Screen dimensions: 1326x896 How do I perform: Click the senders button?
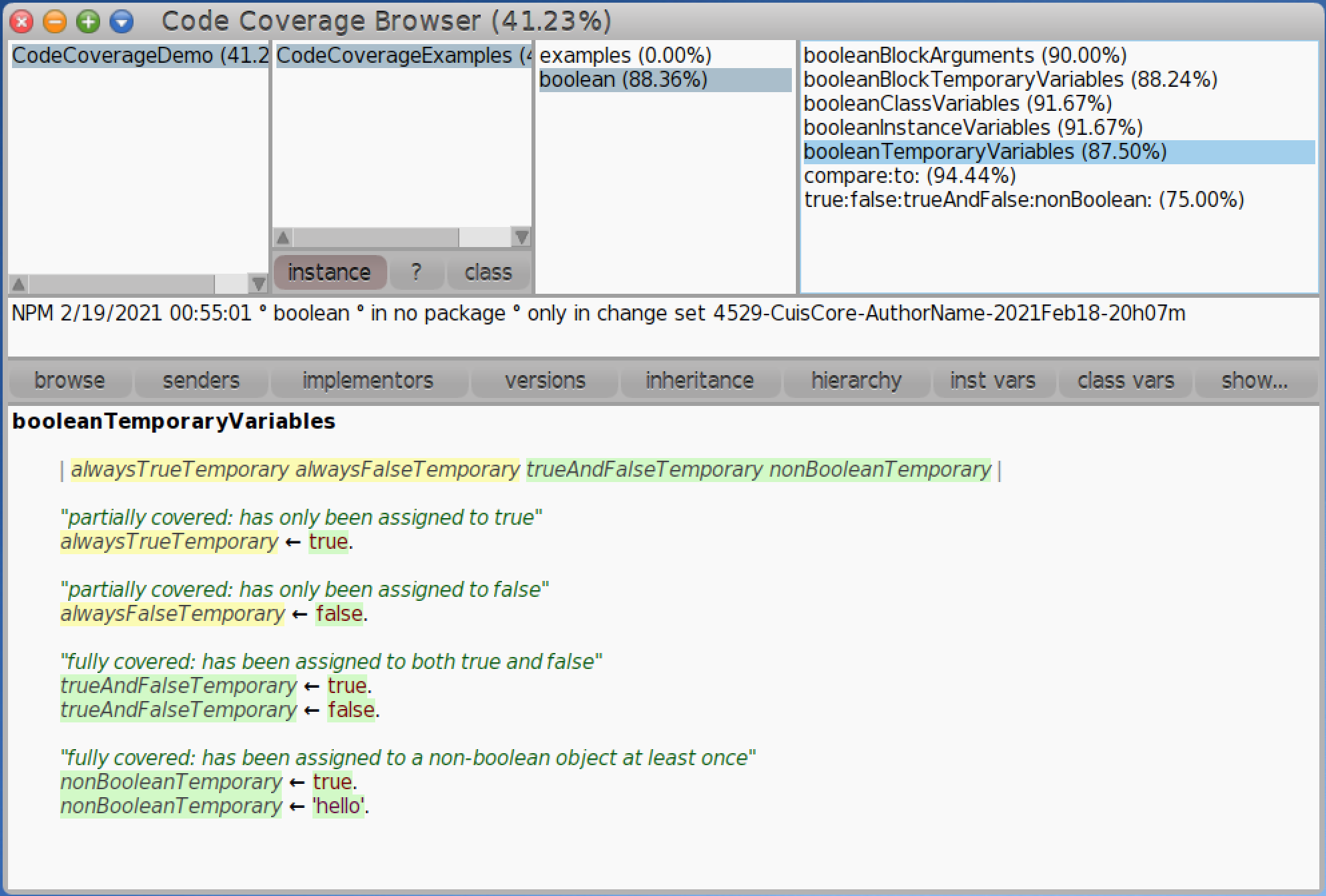coord(201,381)
